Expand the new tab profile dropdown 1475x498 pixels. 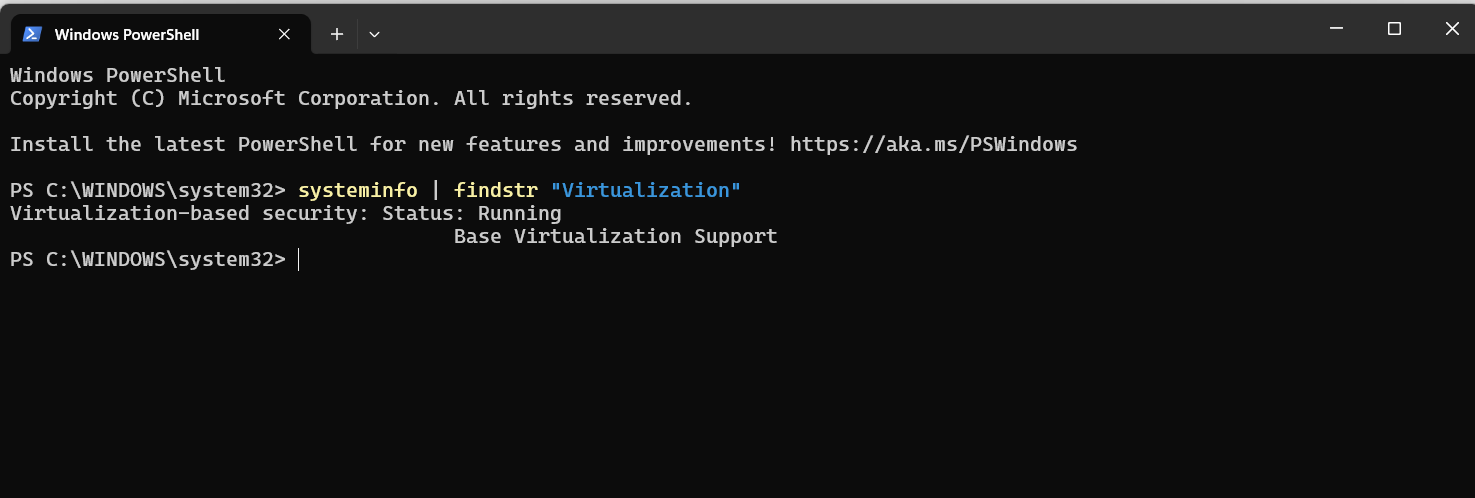(374, 34)
